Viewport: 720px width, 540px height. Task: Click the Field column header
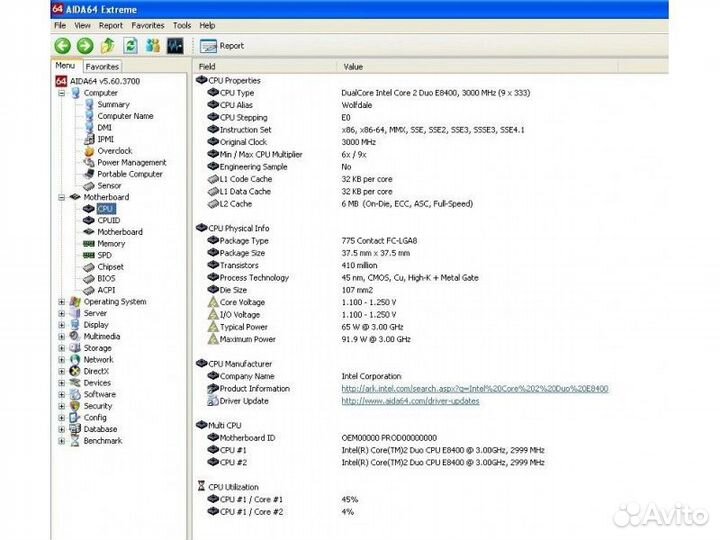(x=265, y=67)
